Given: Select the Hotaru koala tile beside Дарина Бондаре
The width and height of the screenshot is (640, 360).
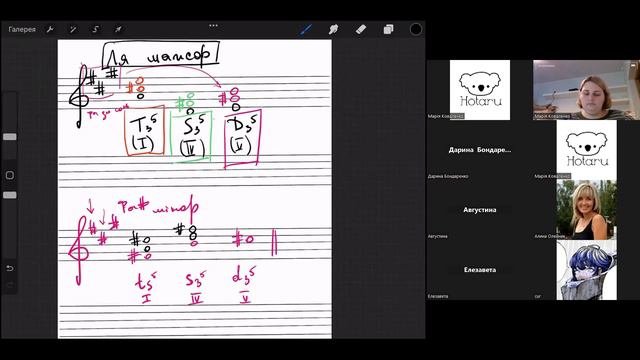Looking at the screenshot, I should (587, 150).
